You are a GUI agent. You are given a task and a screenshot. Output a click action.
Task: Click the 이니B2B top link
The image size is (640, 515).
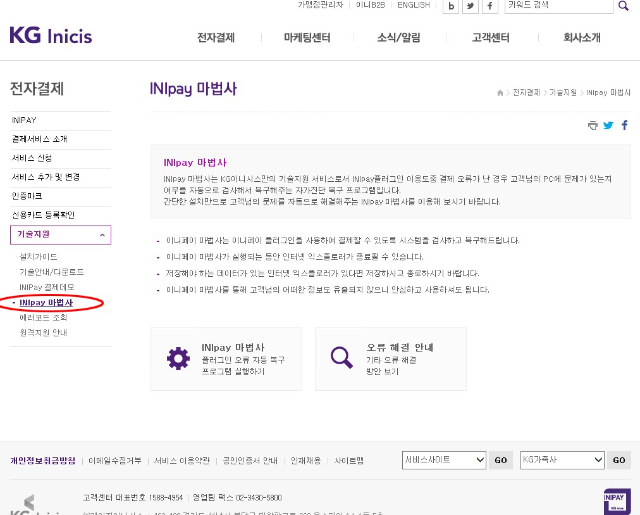(x=370, y=5)
